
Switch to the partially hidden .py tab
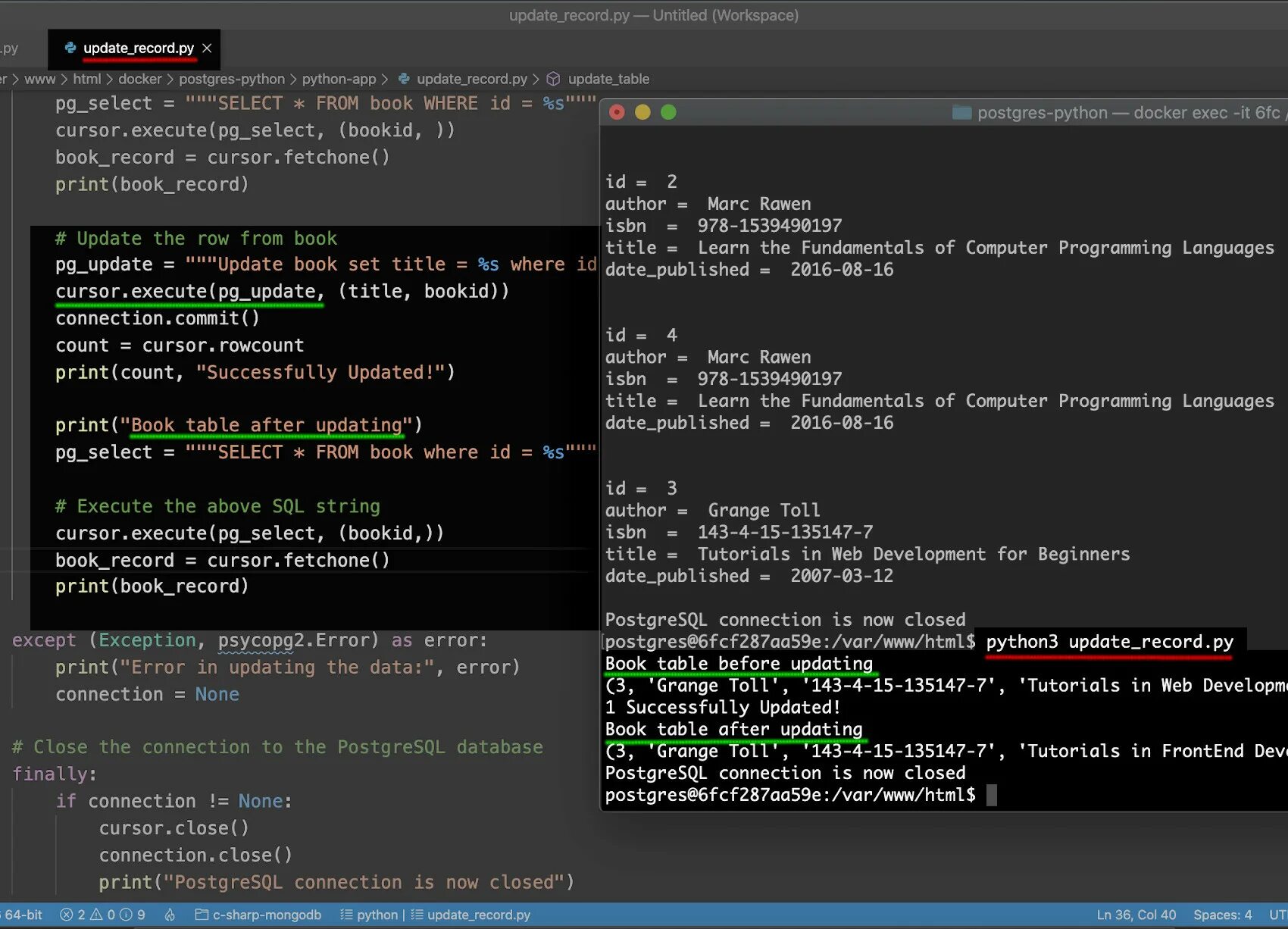coord(10,48)
